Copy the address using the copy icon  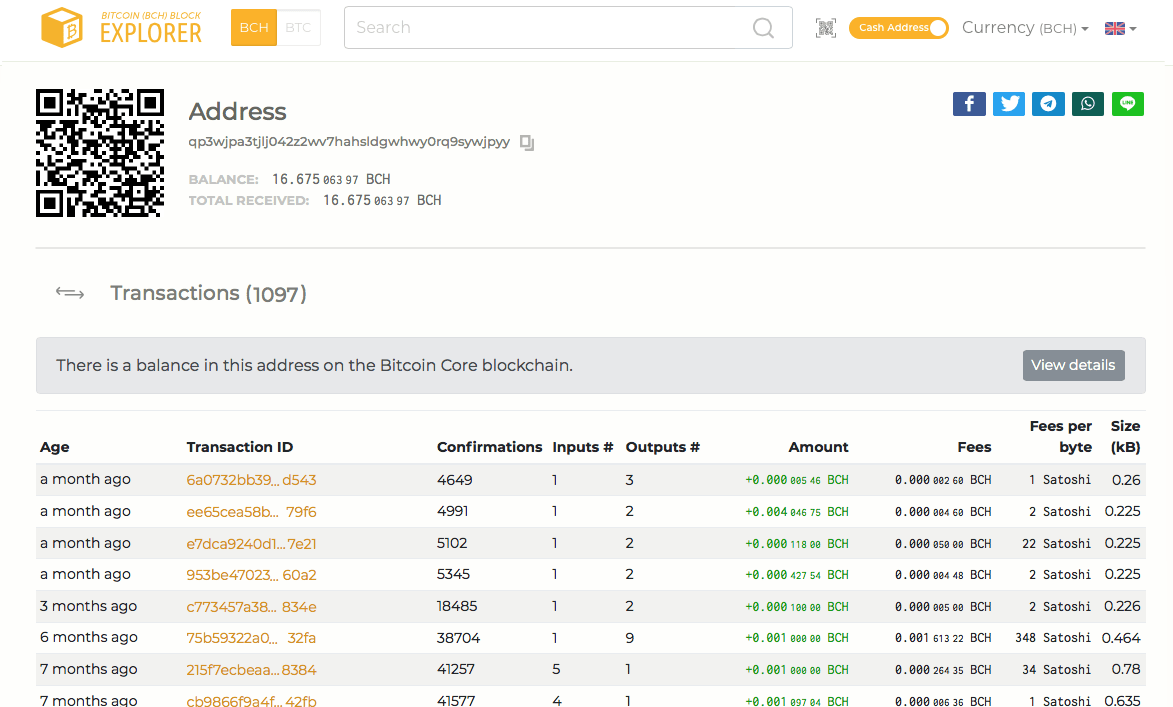(527, 142)
